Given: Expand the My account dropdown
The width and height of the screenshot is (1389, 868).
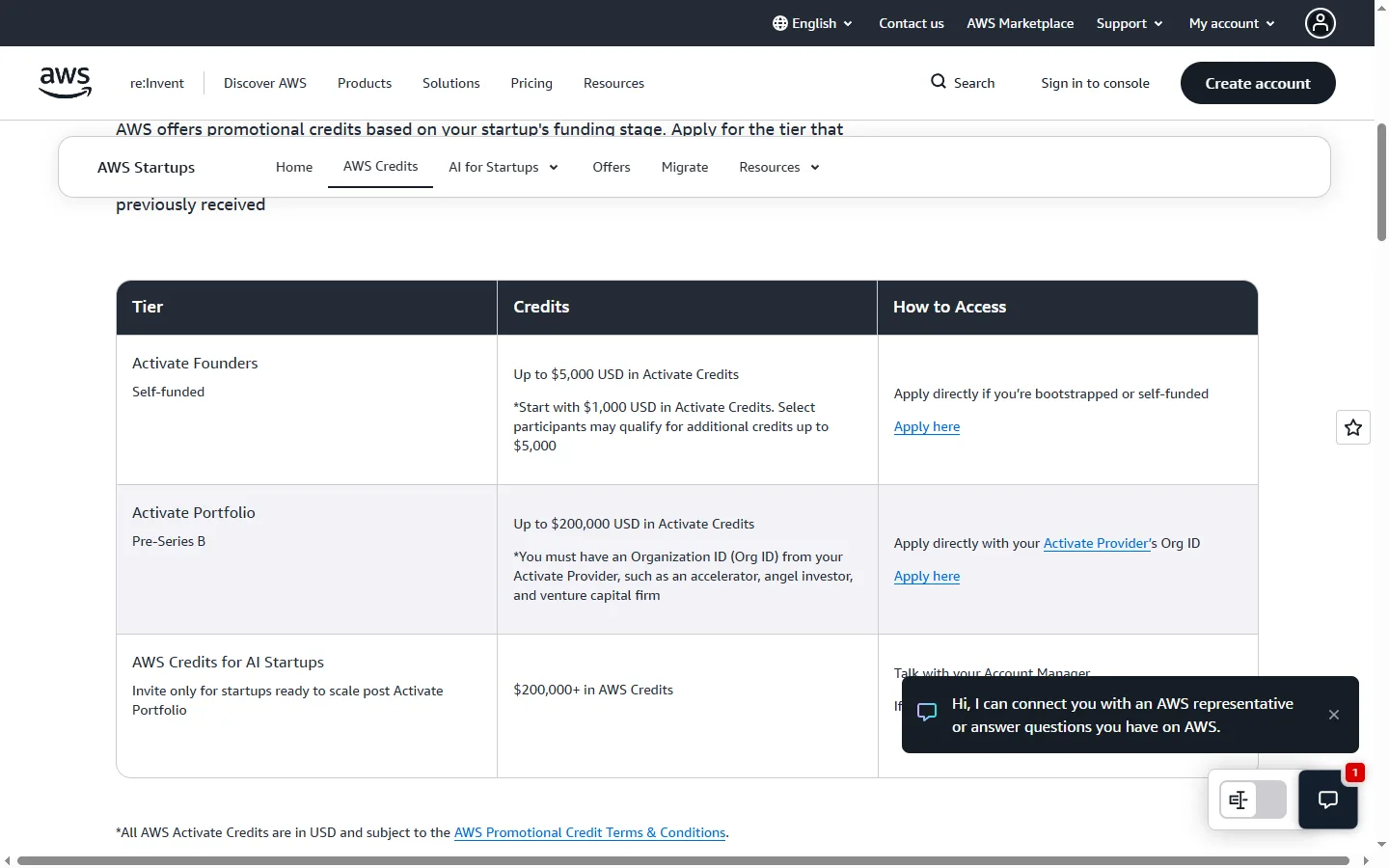Looking at the screenshot, I should pyautogui.click(x=1232, y=23).
